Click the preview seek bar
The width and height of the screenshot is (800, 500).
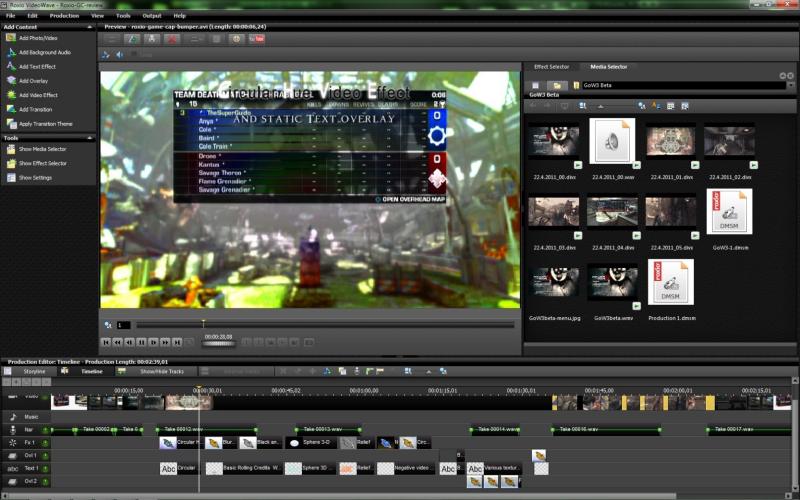[x=325, y=325]
